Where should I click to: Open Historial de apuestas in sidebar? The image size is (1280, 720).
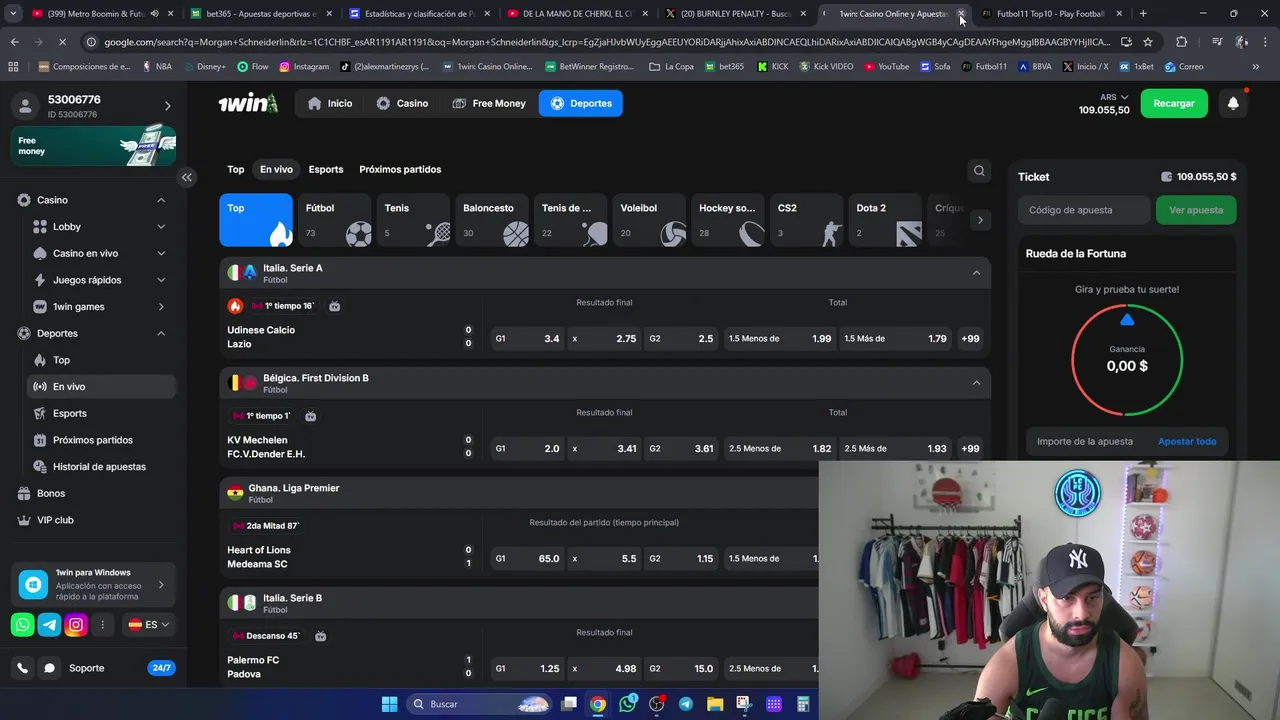[x=99, y=467]
